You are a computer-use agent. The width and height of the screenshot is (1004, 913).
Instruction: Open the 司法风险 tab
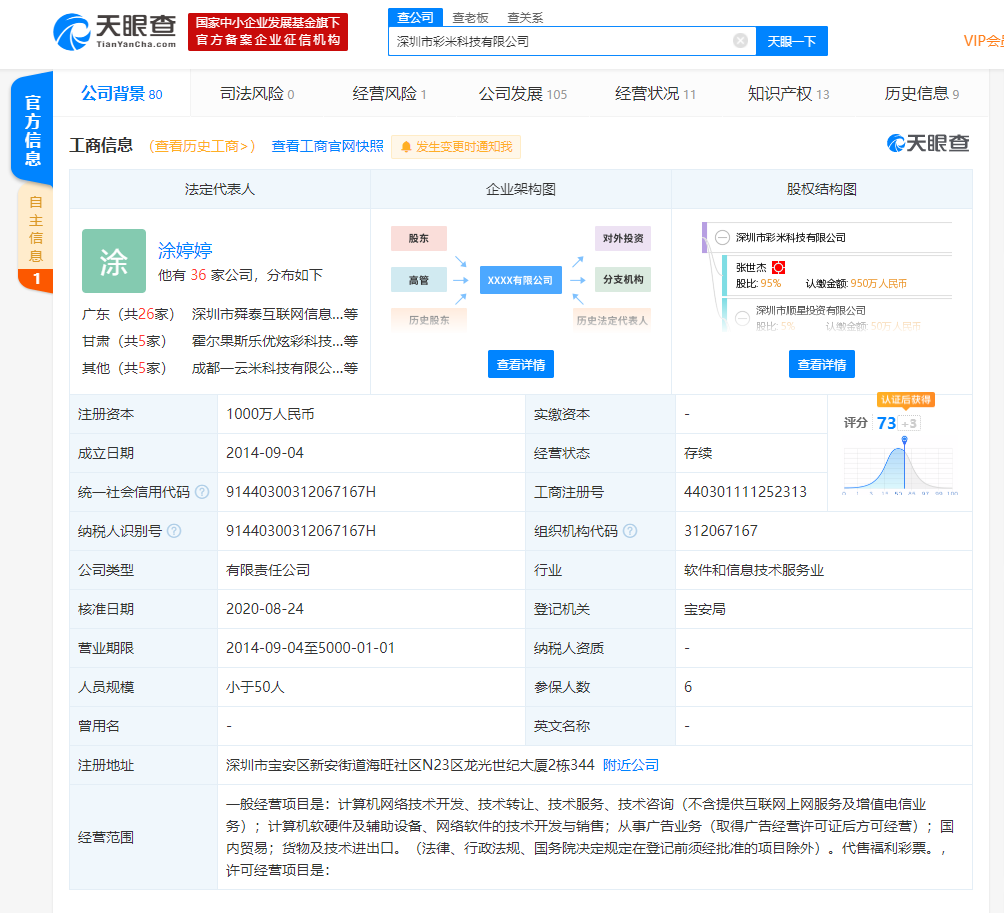click(257, 94)
